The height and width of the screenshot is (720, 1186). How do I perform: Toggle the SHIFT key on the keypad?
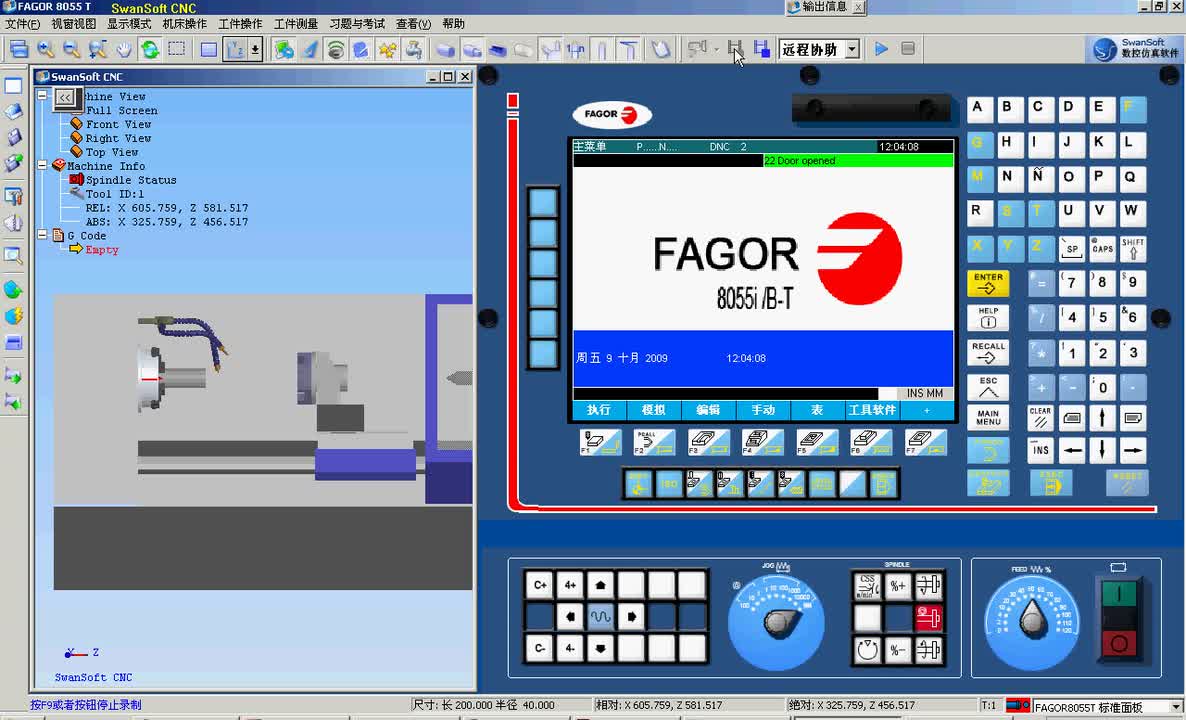[1133, 247]
